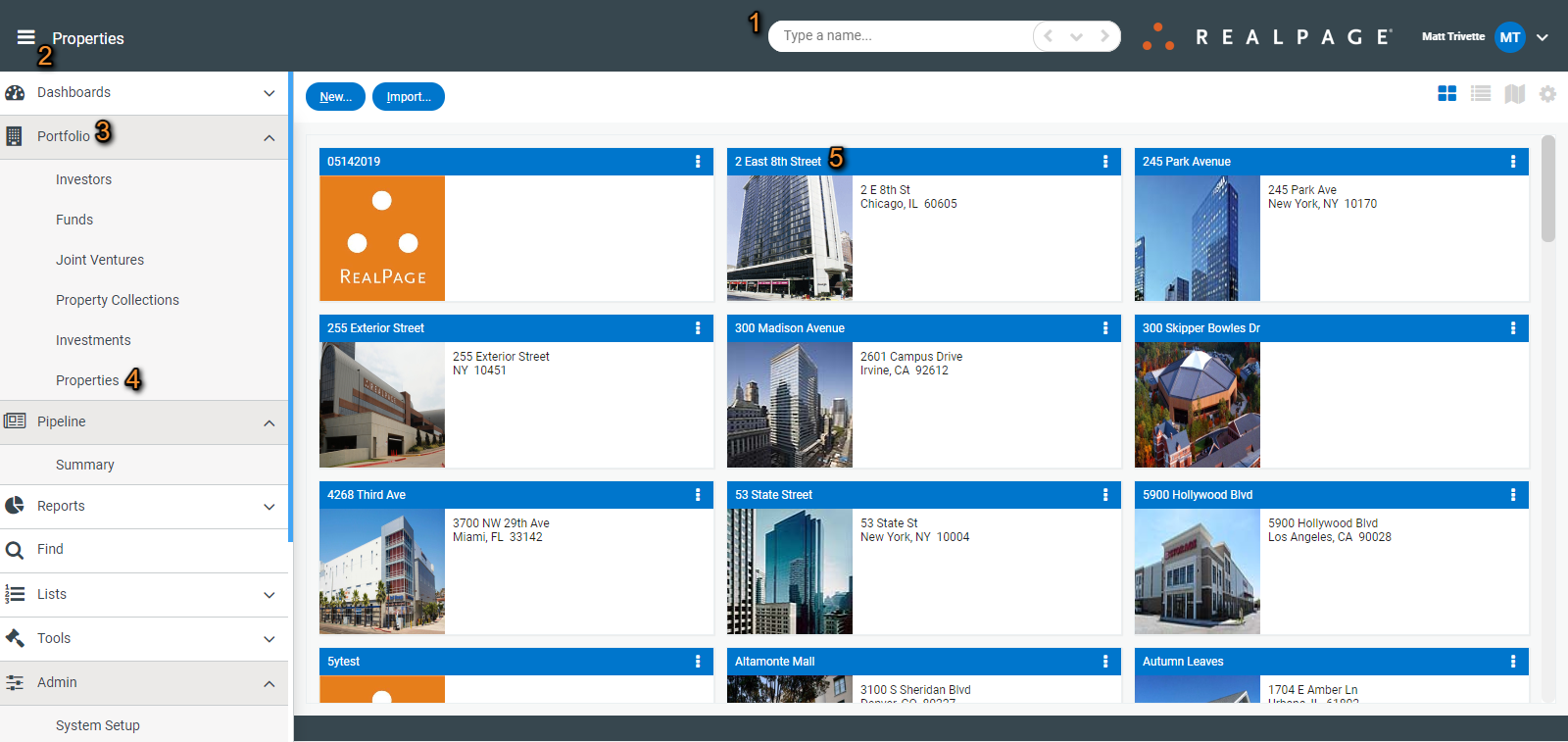The image size is (1568, 742).
Task: Expand the Lists section chevron
Action: coord(269,595)
